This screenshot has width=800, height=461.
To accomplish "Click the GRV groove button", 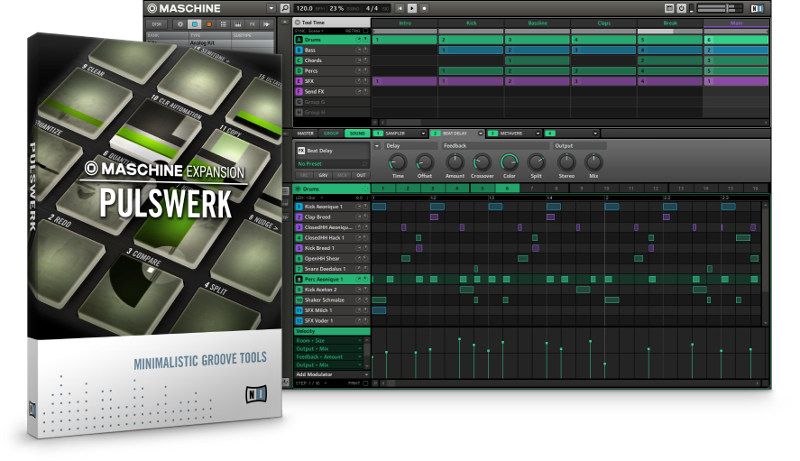I will (323, 175).
